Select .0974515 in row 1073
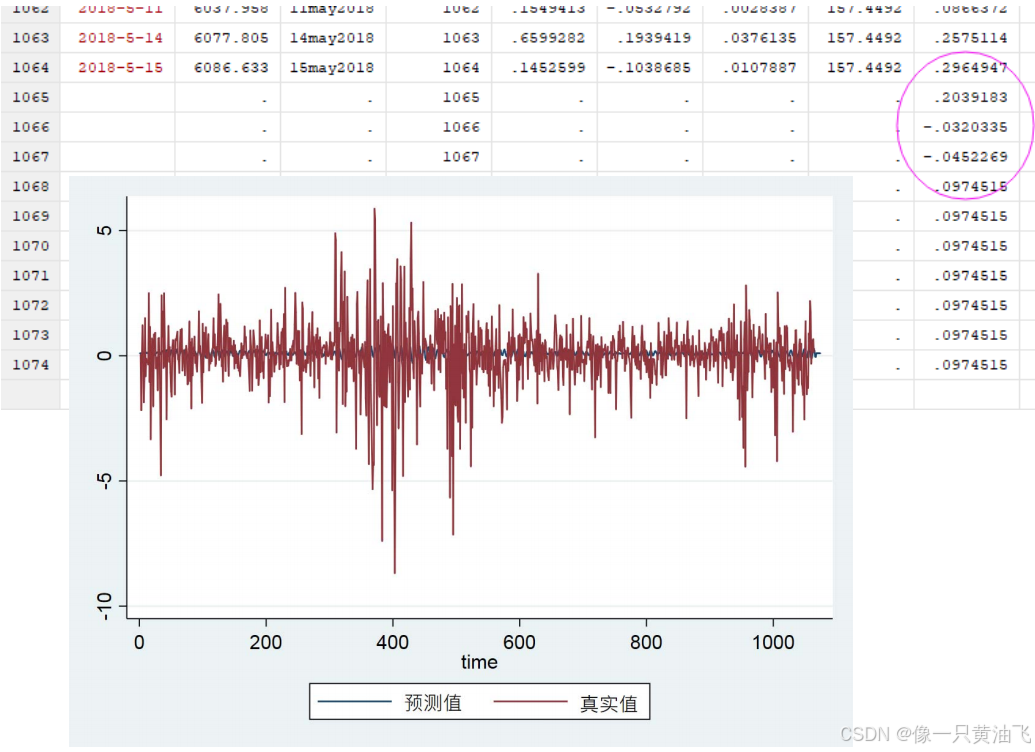This screenshot has height=752, width=1035. point(970,335)
